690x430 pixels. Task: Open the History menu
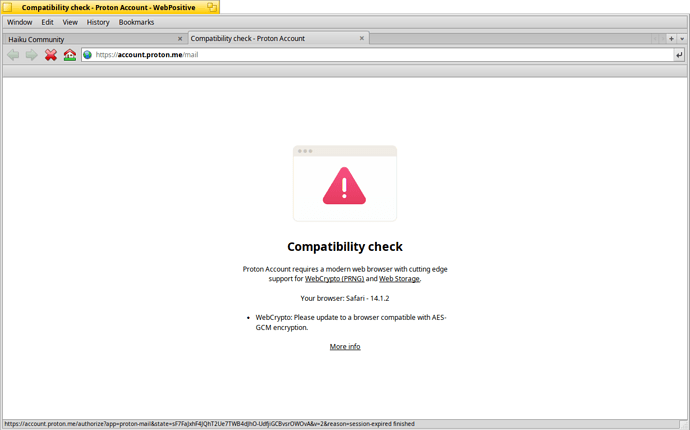coord(98,22)
